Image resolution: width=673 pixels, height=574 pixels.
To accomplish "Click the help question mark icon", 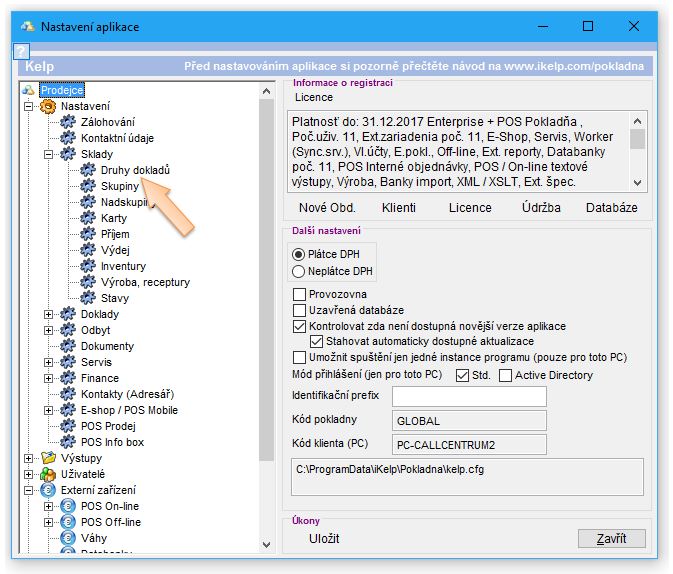I will [x=22, y=51].
